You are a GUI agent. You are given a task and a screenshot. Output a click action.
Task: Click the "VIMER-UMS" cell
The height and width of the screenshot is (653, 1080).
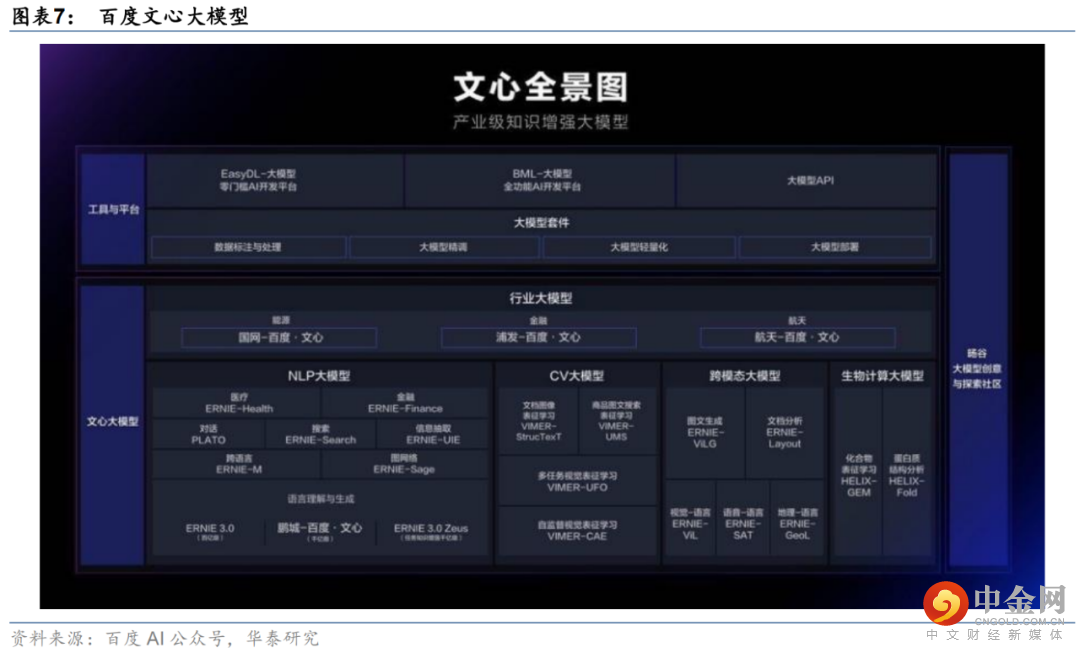pyautogui.click(x=616, y=421)
